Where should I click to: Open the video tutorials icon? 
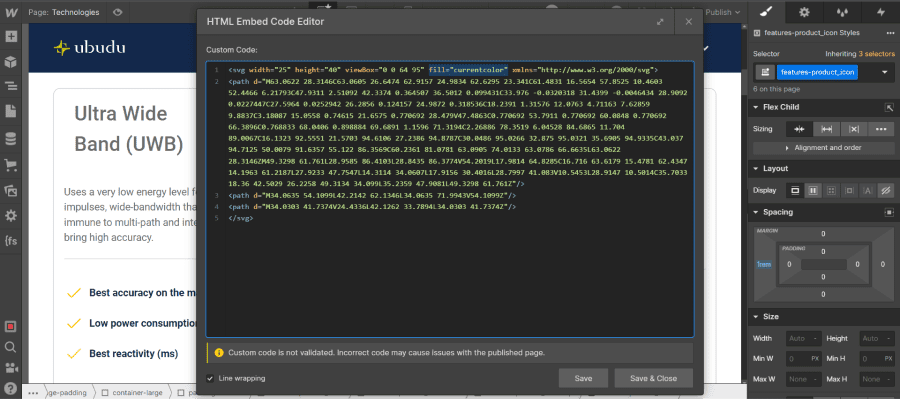point(11,367)
